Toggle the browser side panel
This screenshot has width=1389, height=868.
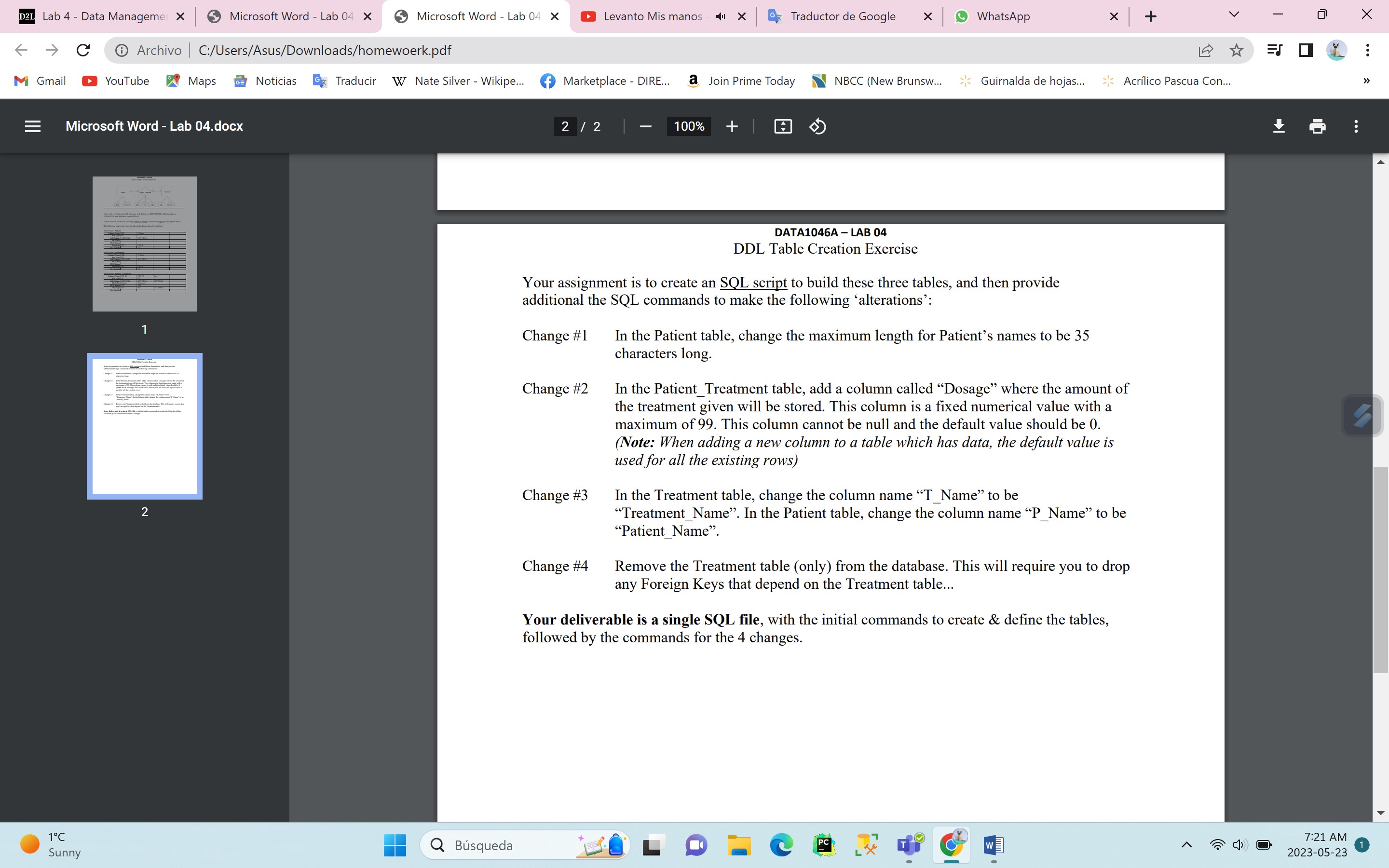(x=1305, y=51)
